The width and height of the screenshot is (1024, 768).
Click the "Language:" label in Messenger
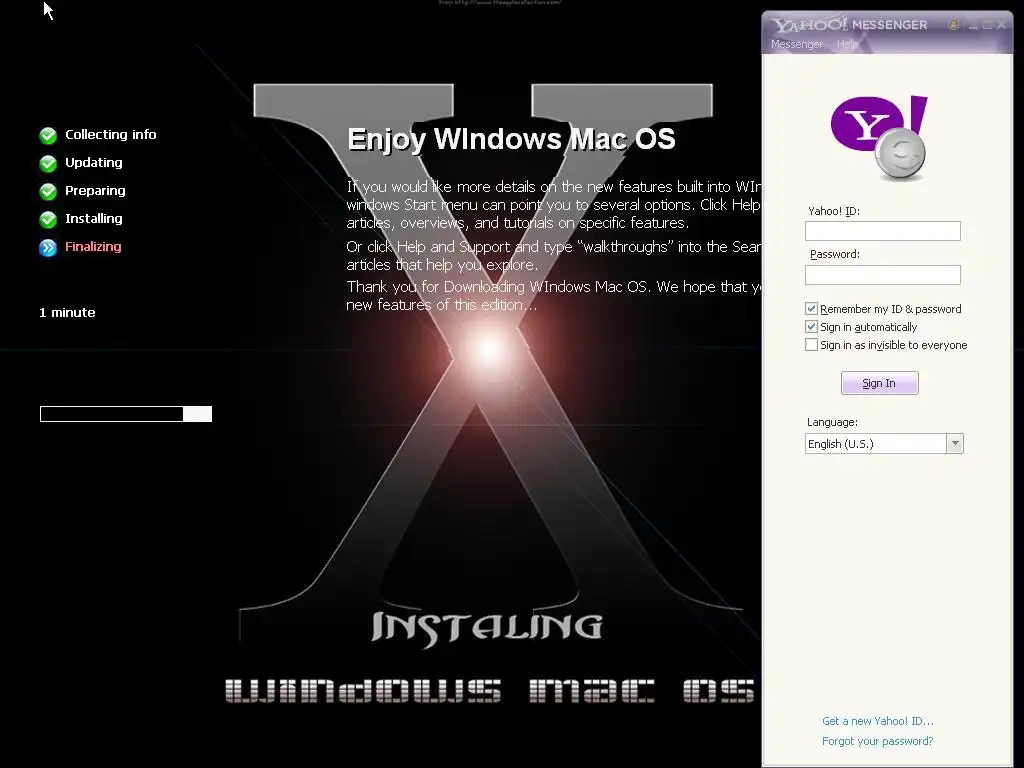coord(832,422)
